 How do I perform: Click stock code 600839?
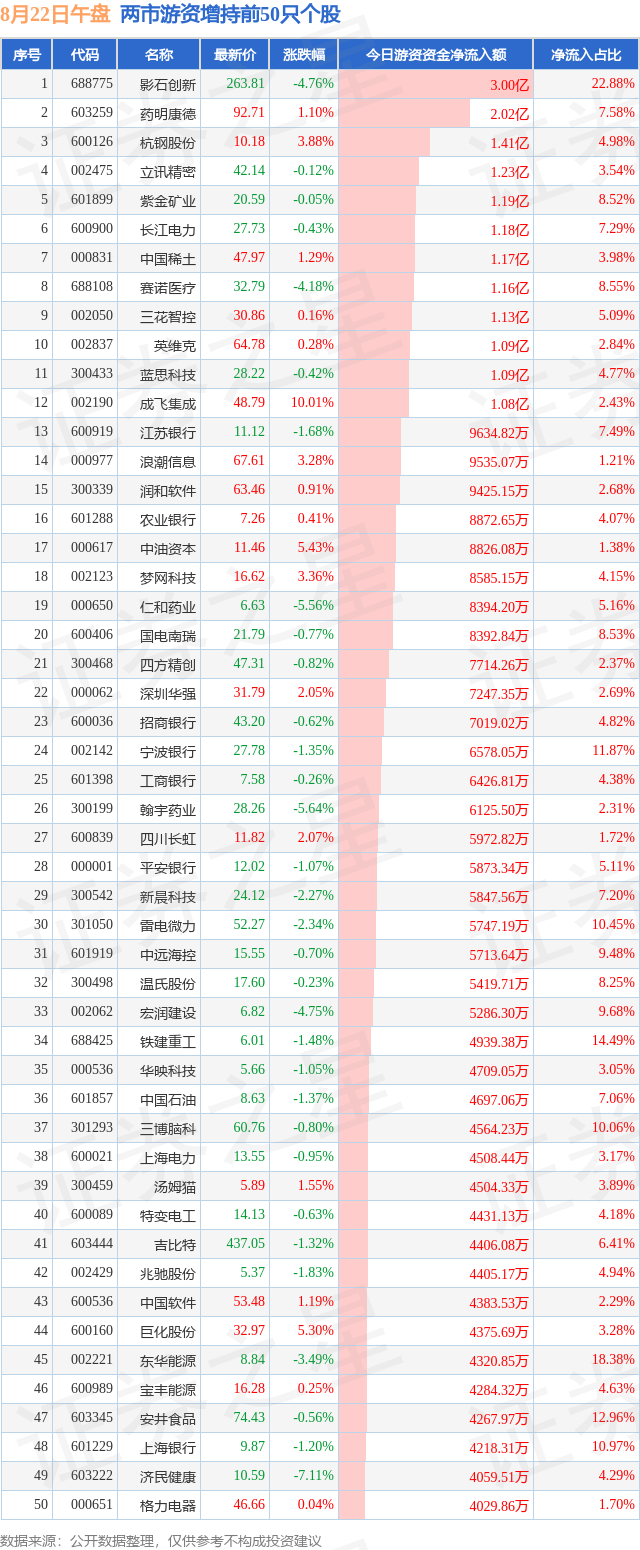pos(91,838)
